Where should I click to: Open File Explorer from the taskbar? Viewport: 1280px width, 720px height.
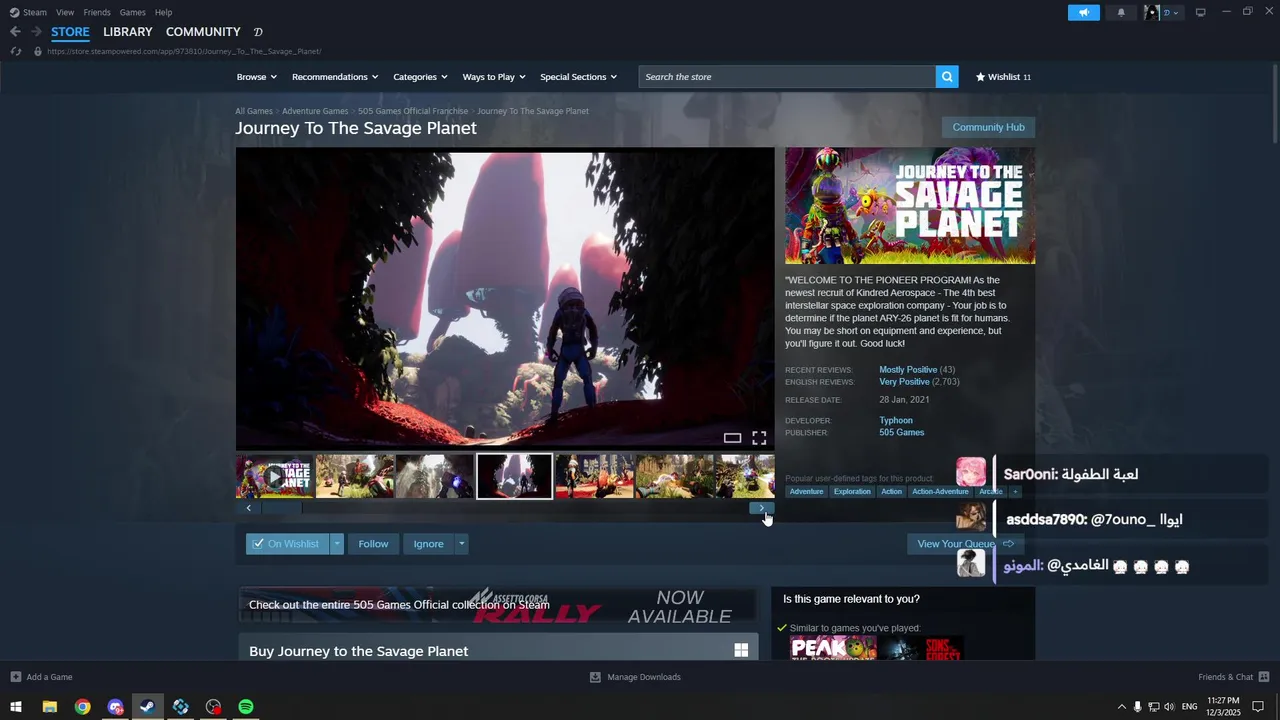pyautogui.click(x=49, y=707)
